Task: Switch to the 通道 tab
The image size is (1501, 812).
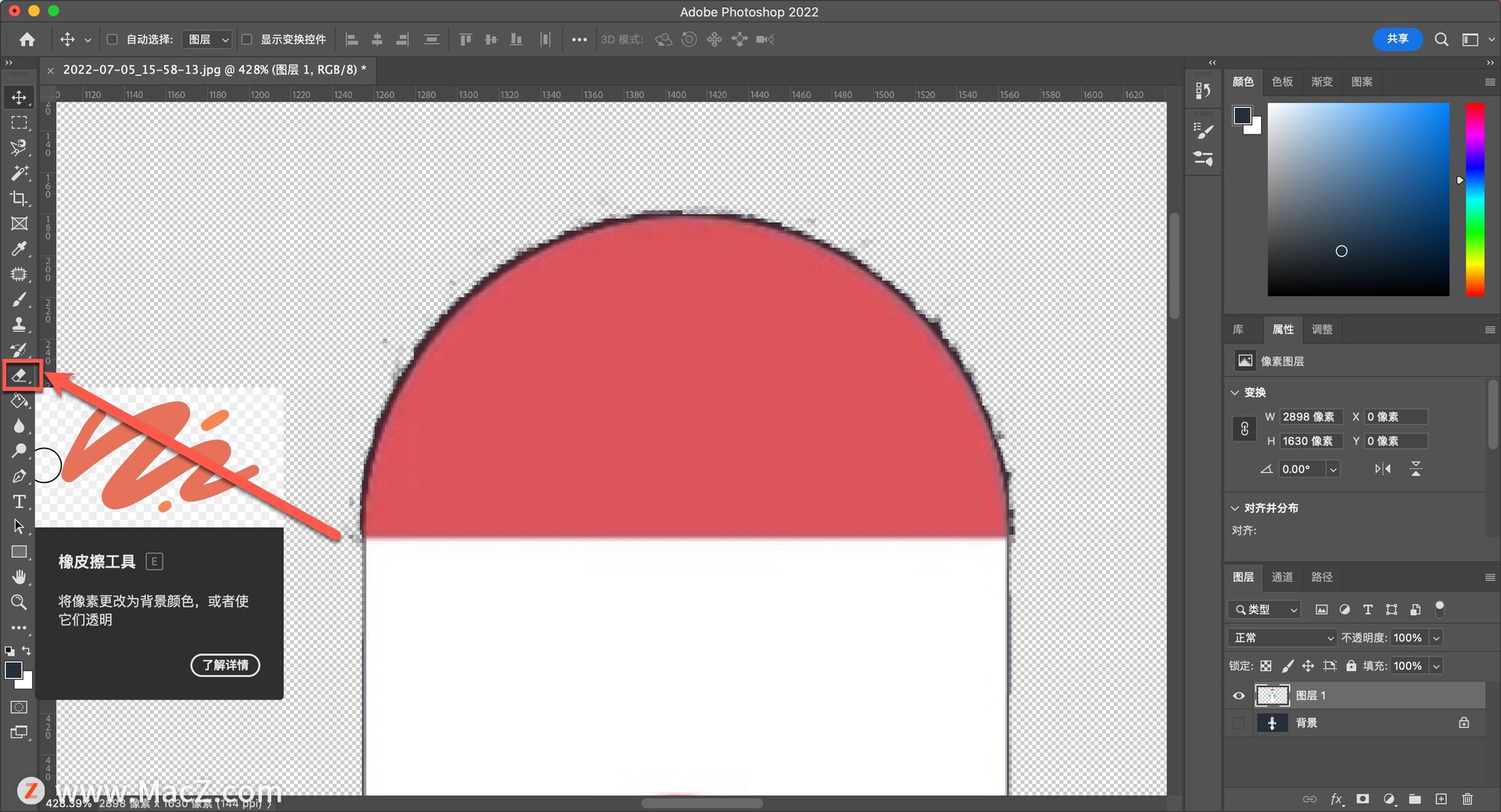Action: [1282, 577]
